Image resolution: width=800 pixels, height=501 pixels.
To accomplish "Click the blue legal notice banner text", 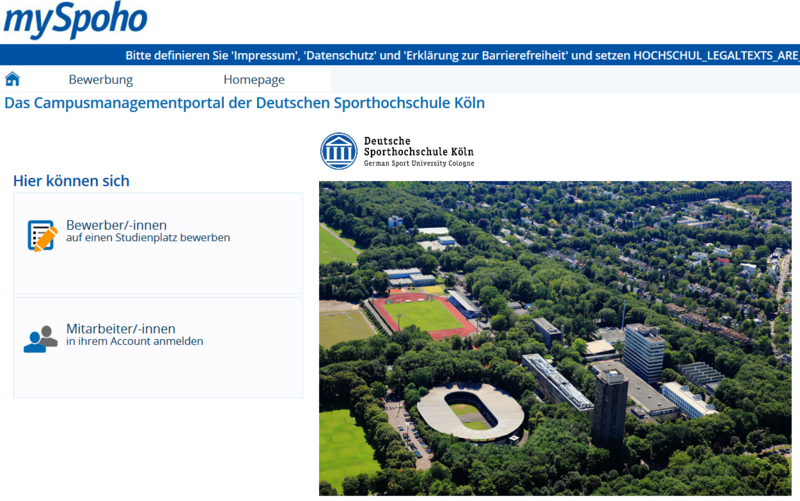I will tap(462, 55).
